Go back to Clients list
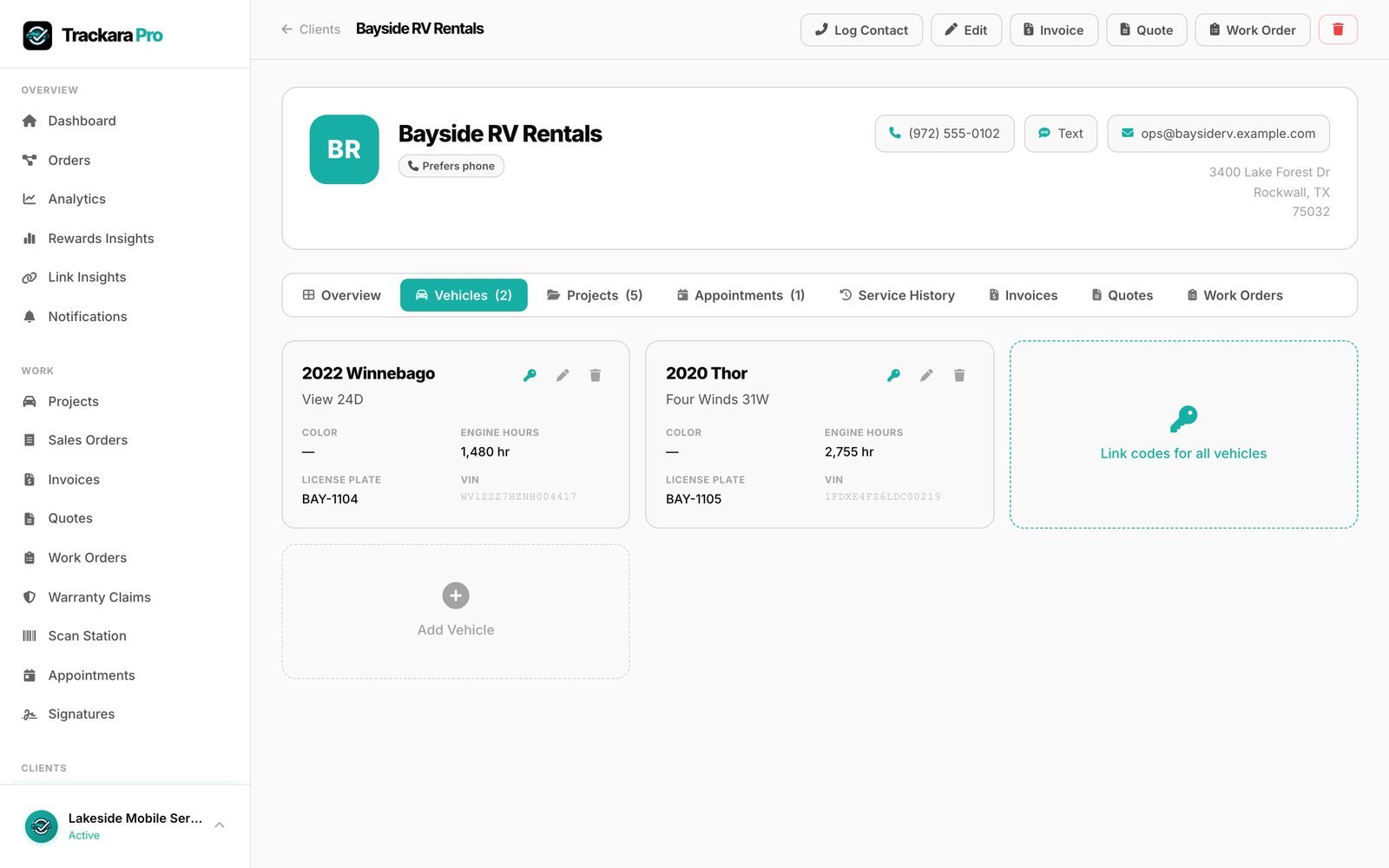 [311, 30]
